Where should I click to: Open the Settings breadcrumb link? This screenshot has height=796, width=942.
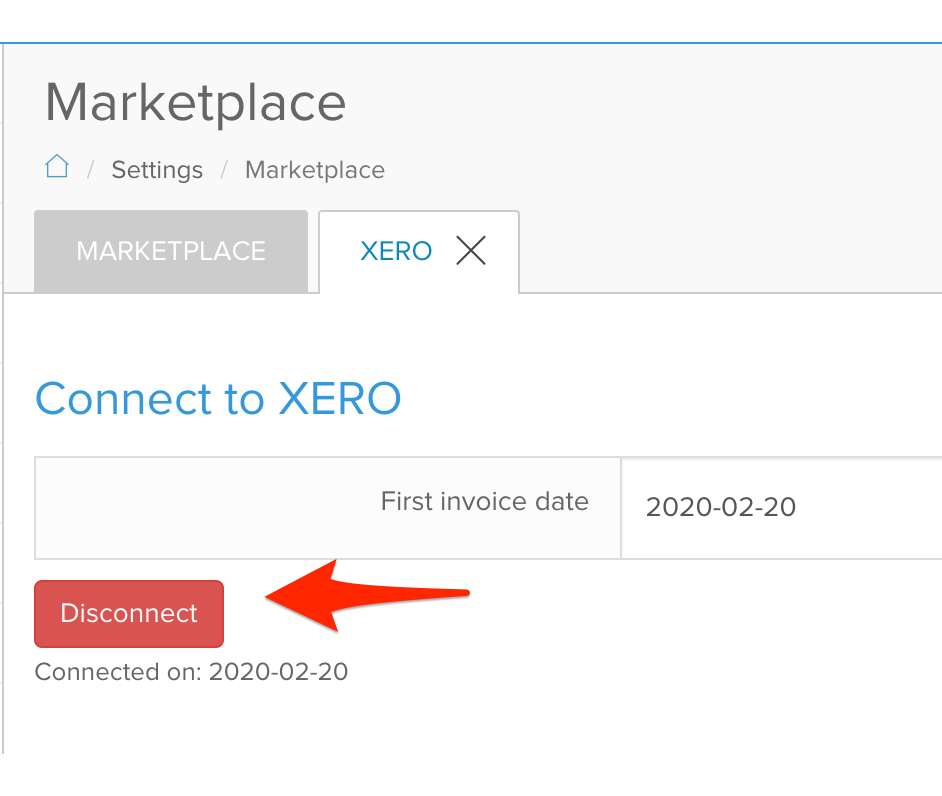click(157, 170)
